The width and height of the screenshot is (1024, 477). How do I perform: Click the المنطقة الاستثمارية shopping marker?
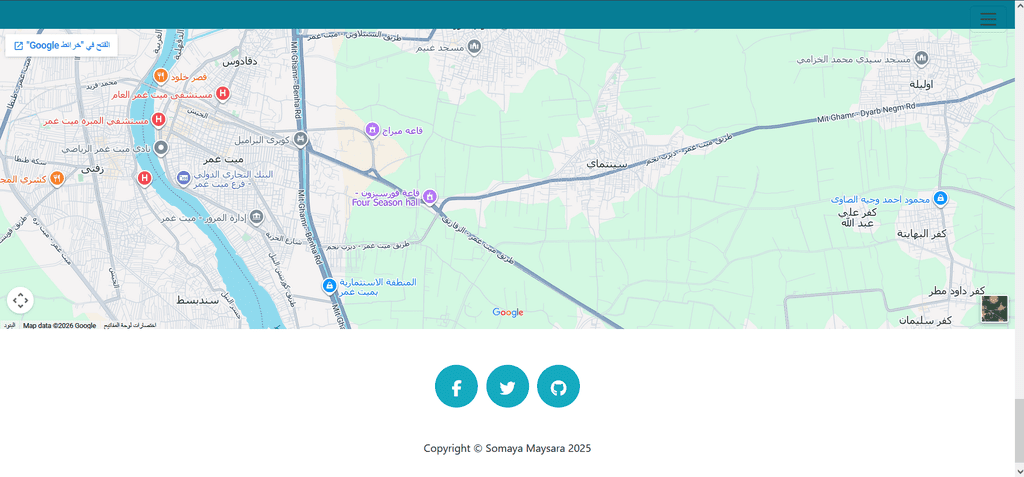[330, 286]
